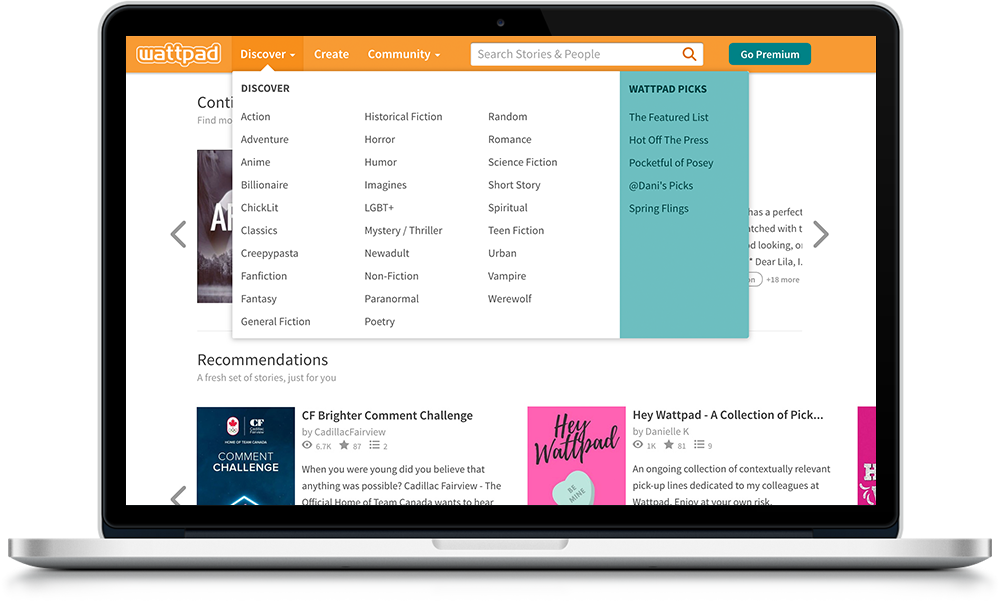Browse Short Story category

[514, 185]
